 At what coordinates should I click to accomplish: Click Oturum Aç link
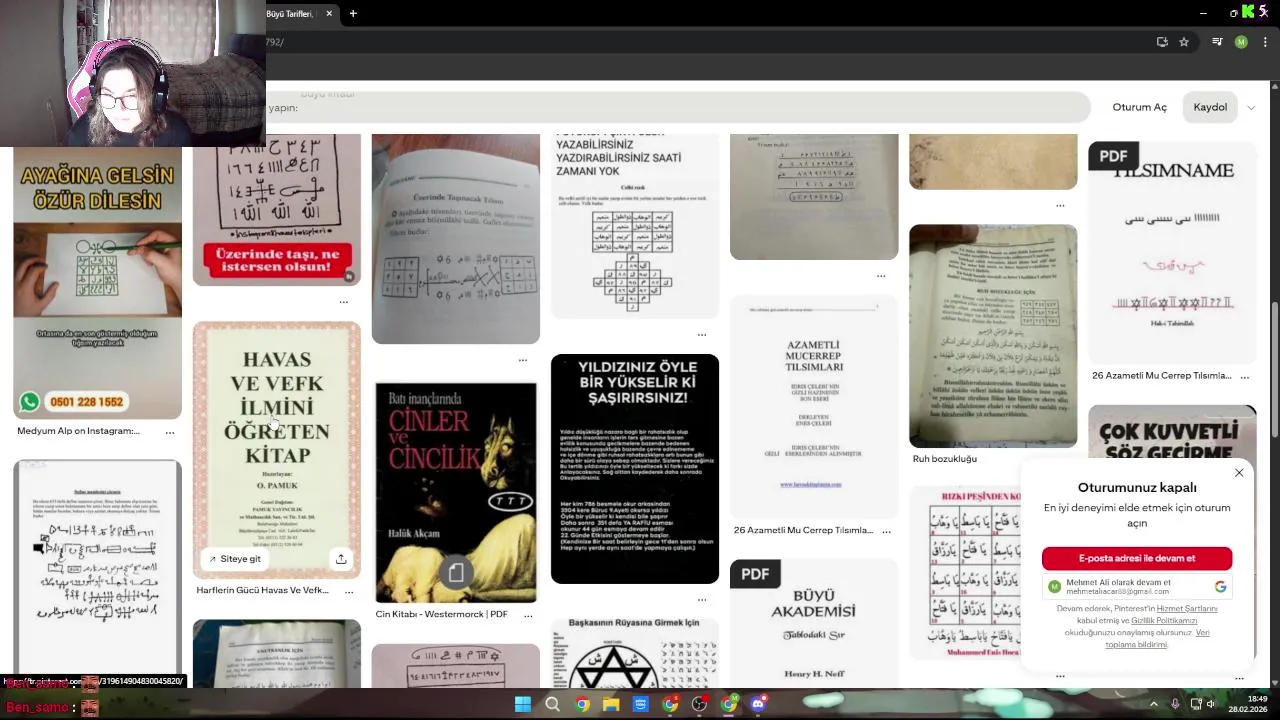(x=1139, y=107)
